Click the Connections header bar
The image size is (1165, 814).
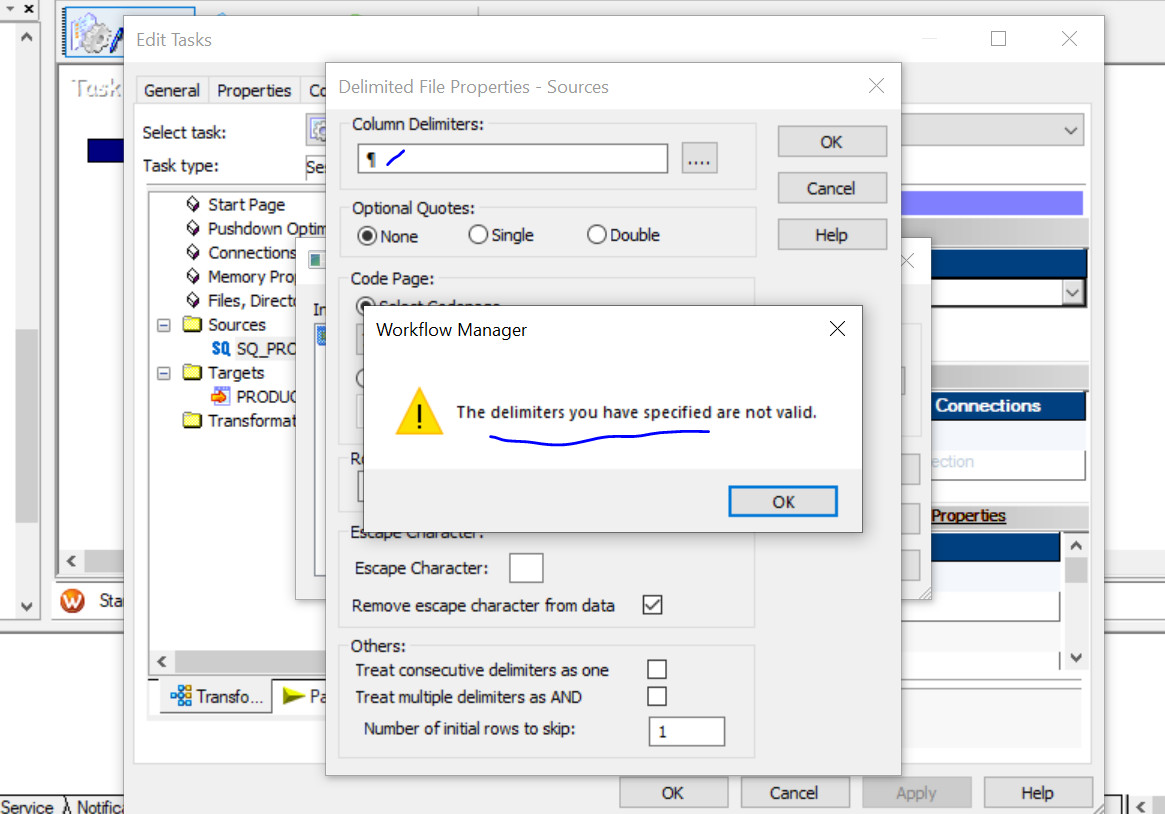[1008, 406]
